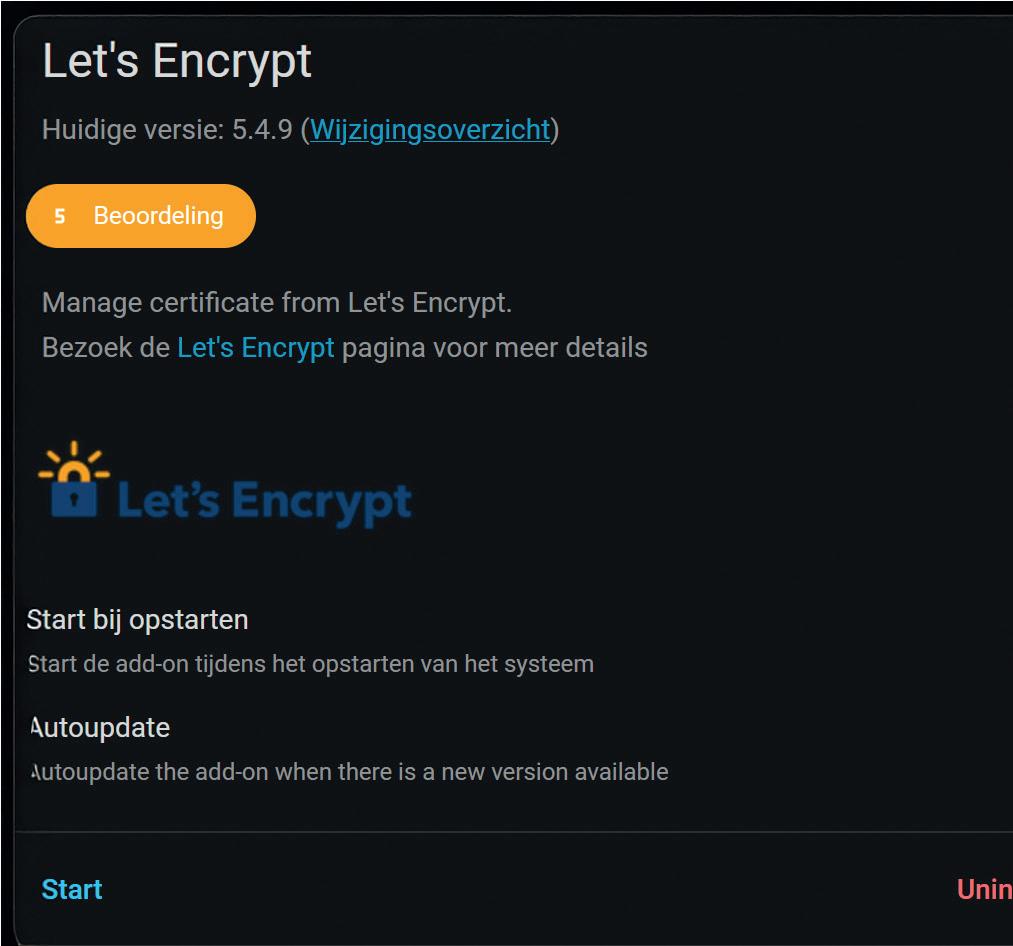Click Manage certificate from Let's Encrypt description
1013x946 pixels.
277,303
